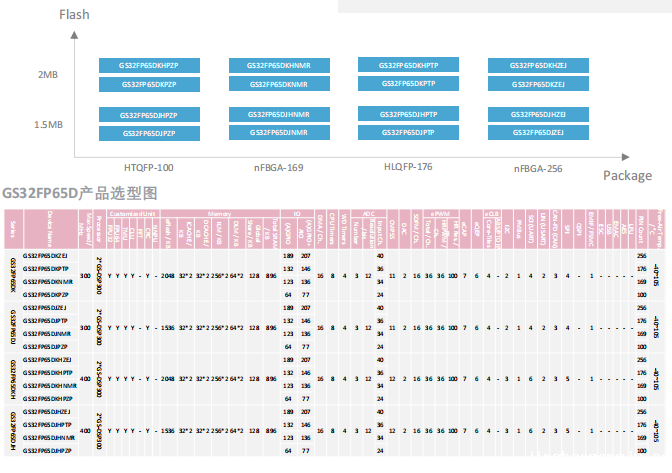
Task: Click the Memory header in the table
Action: pos(219,213)
